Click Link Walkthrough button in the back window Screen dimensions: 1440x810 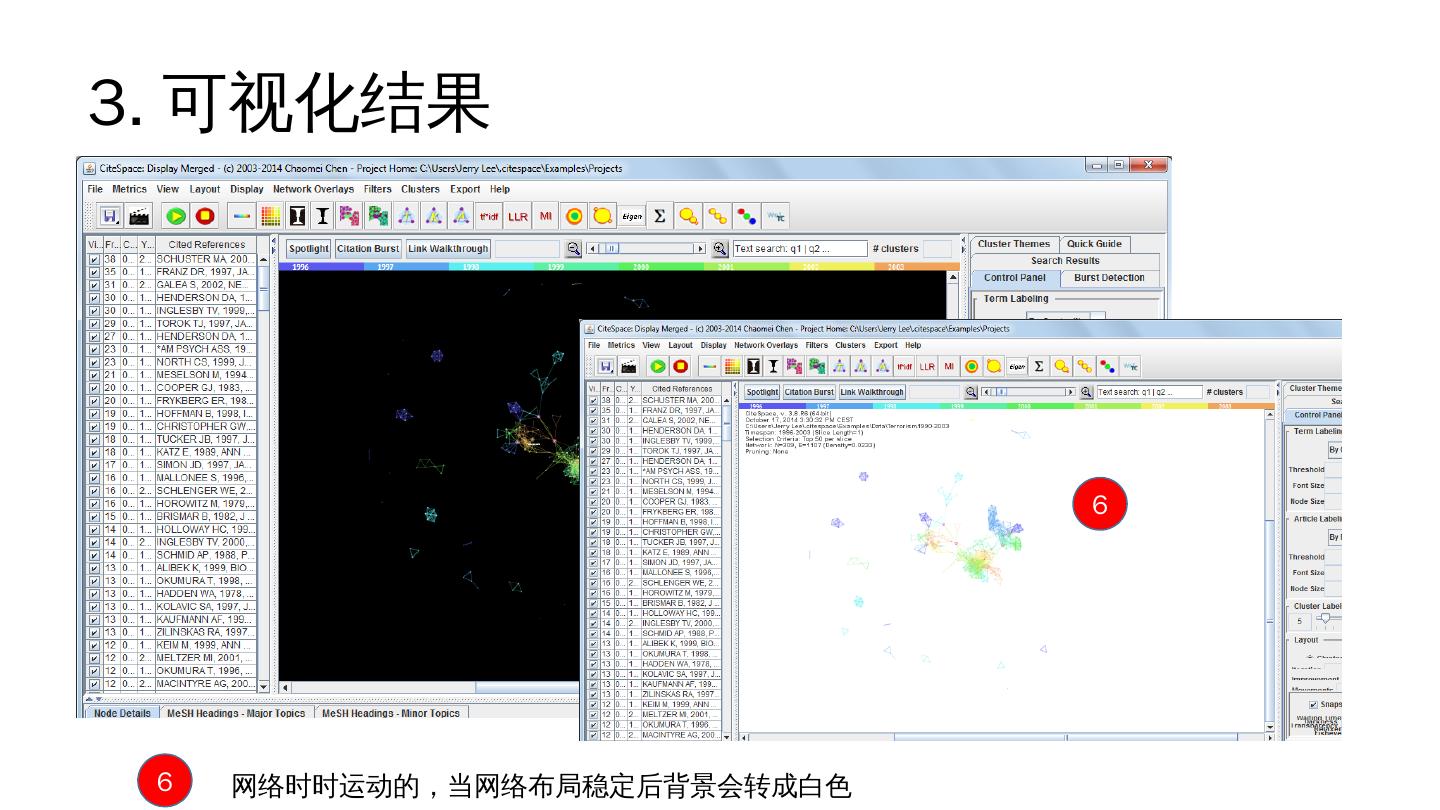tap(448, 249)
